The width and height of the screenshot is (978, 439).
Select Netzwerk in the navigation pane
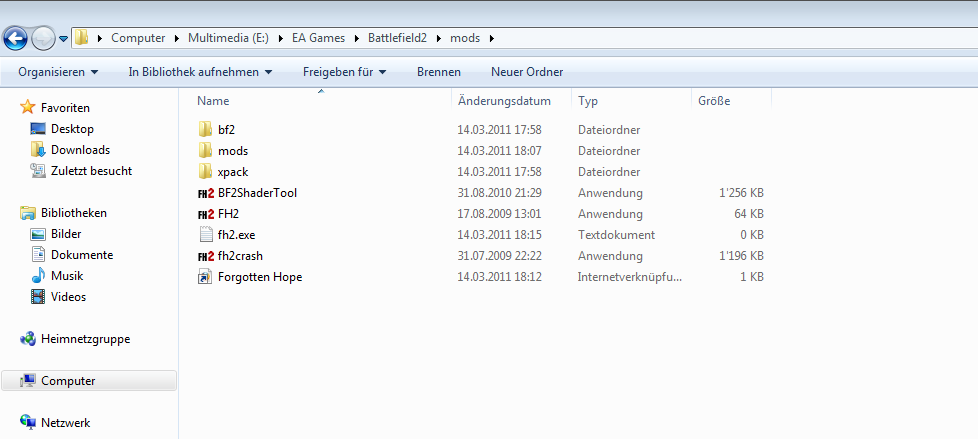pyautogui.click(x=65, y=422)
